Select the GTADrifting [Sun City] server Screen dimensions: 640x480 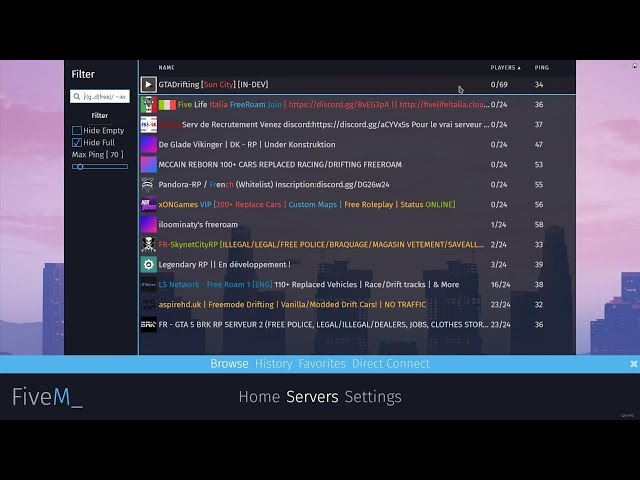(358, 84)
